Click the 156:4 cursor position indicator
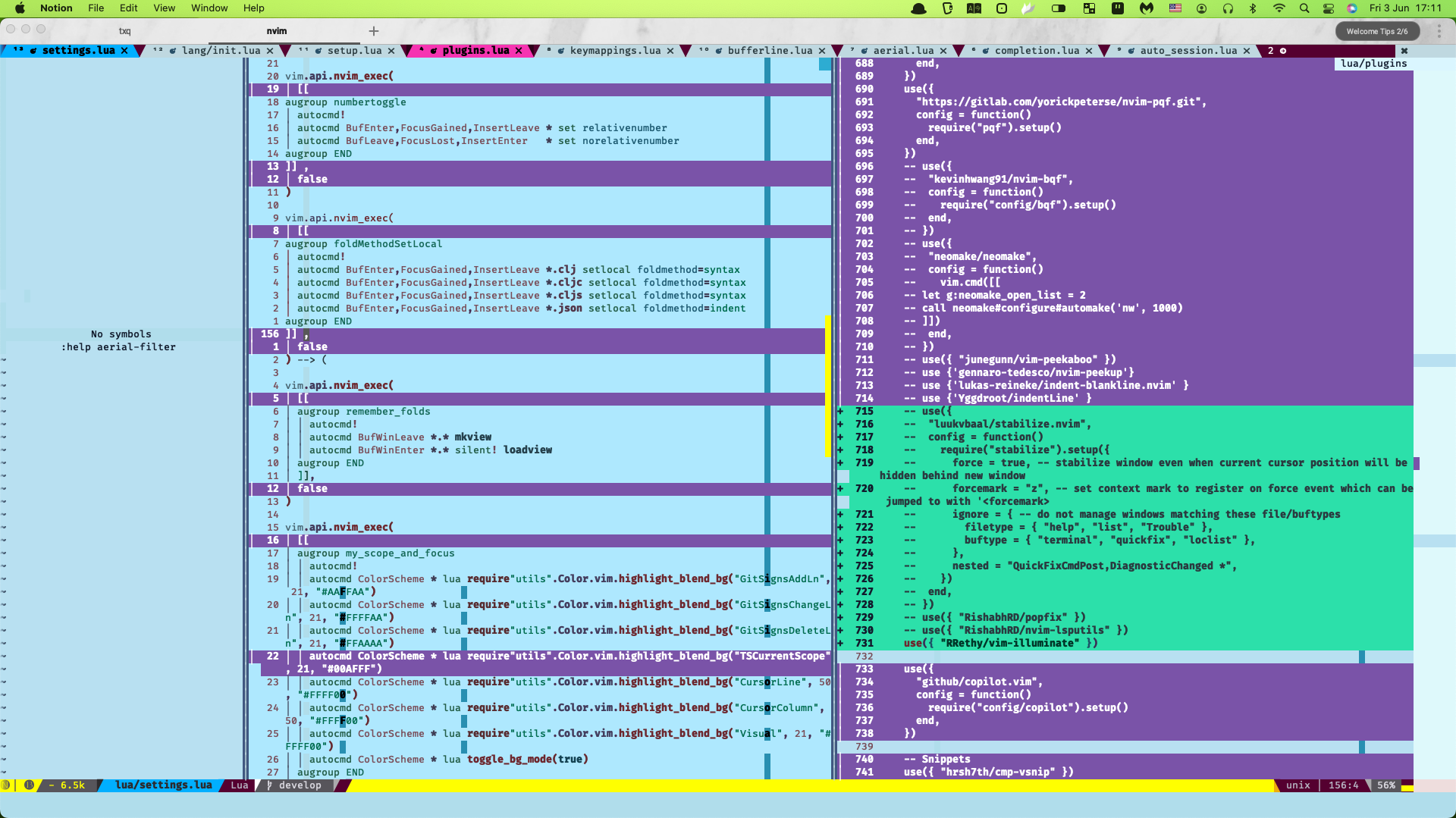1456x818 pixels. pyautogui.click(x=1344, y=785)
